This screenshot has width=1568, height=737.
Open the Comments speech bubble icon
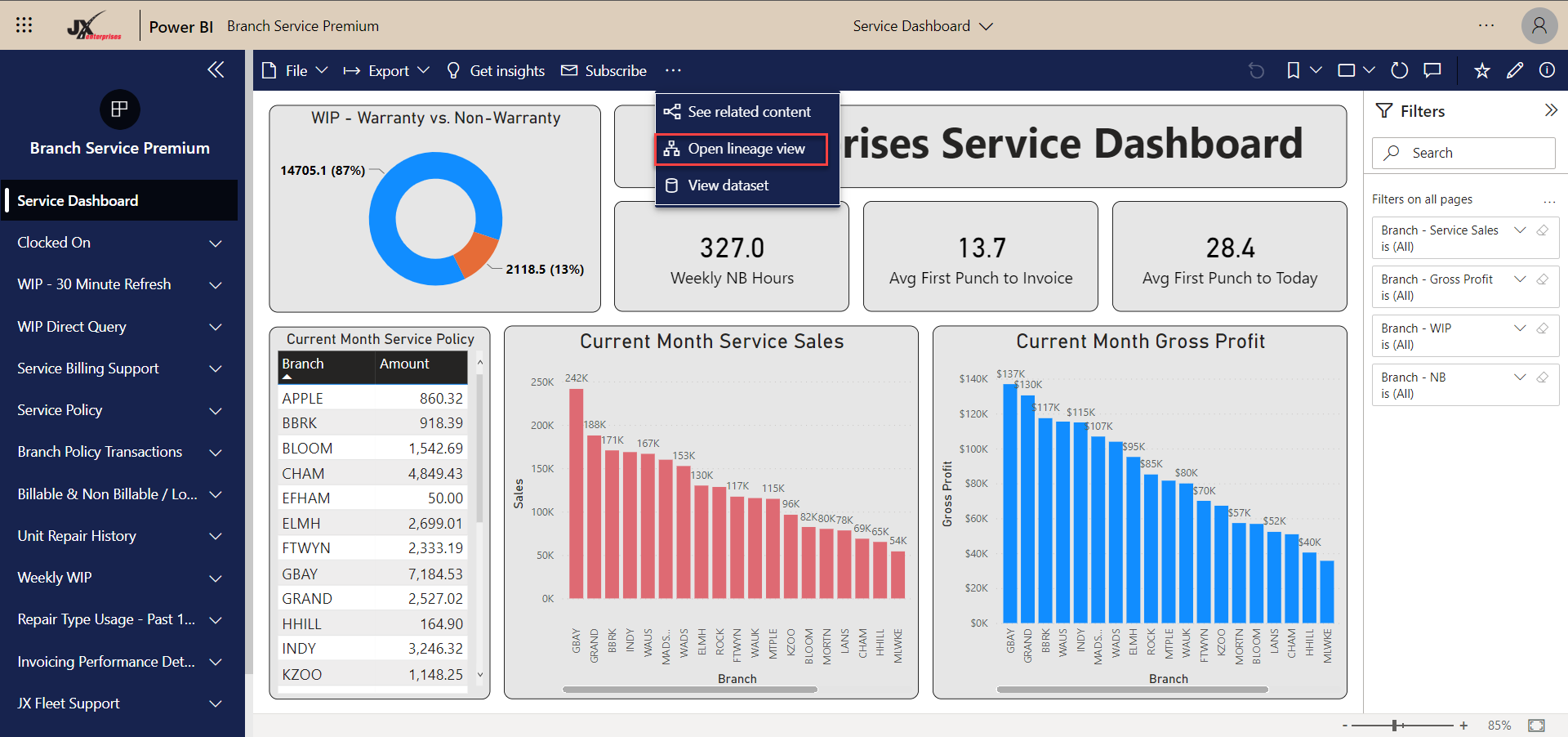point(1432,71)
